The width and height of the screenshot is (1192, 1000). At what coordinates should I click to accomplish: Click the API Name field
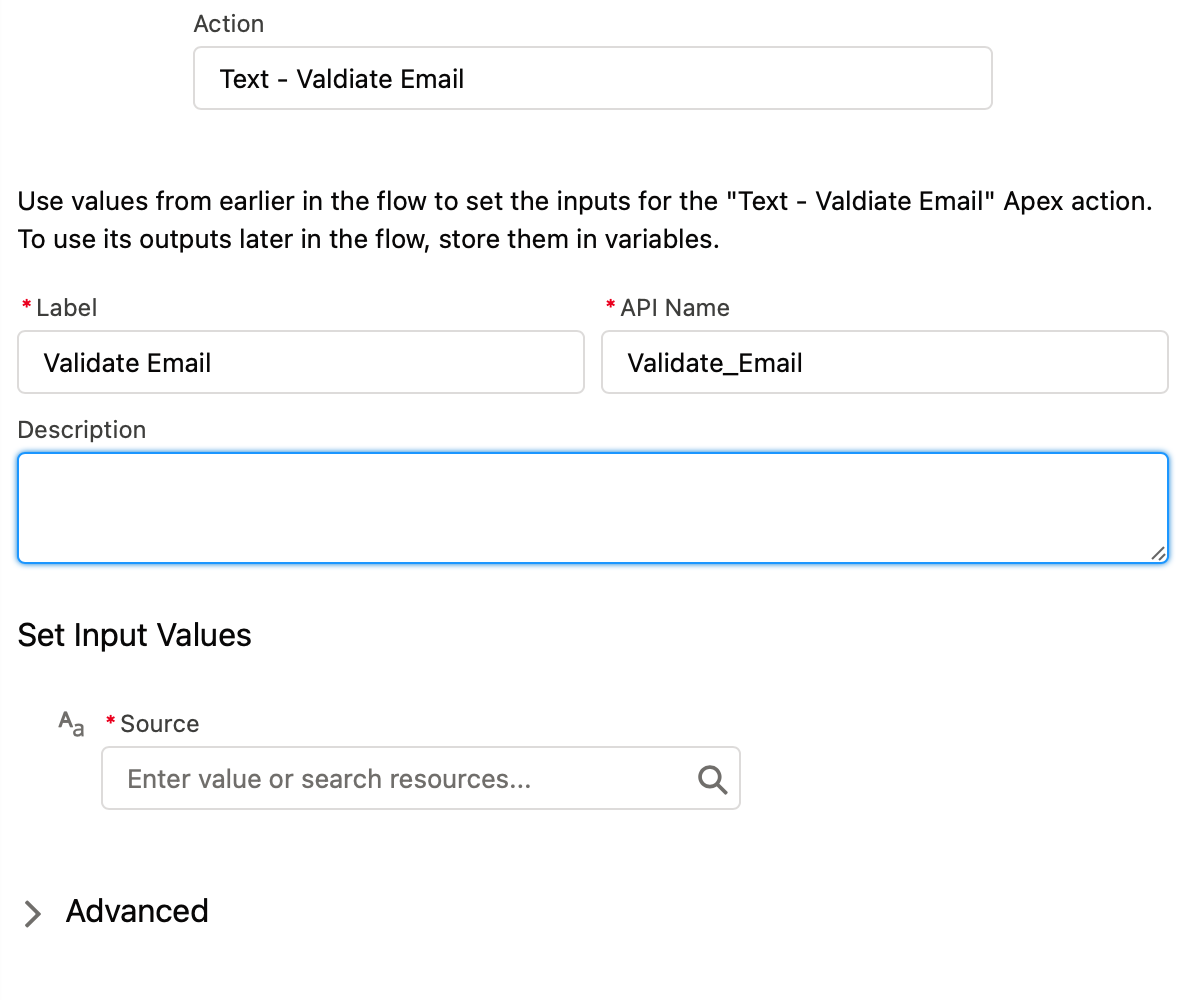884,362
